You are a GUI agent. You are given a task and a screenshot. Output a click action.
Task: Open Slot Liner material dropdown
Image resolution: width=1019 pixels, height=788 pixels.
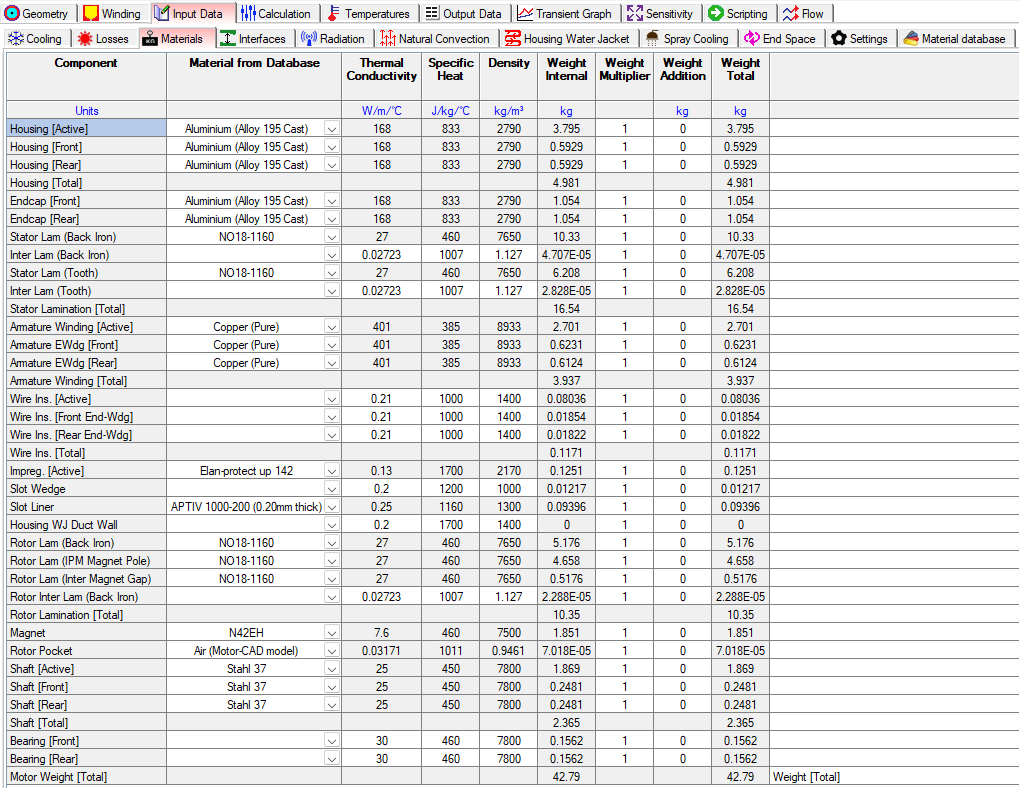coord(331,507)
